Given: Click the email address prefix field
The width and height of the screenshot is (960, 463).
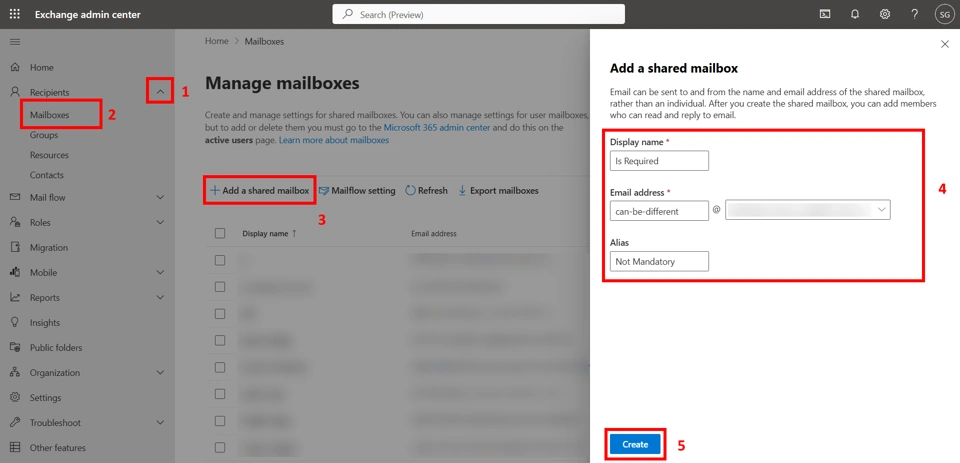Looking at the screenshot, I should pos(659,210).
